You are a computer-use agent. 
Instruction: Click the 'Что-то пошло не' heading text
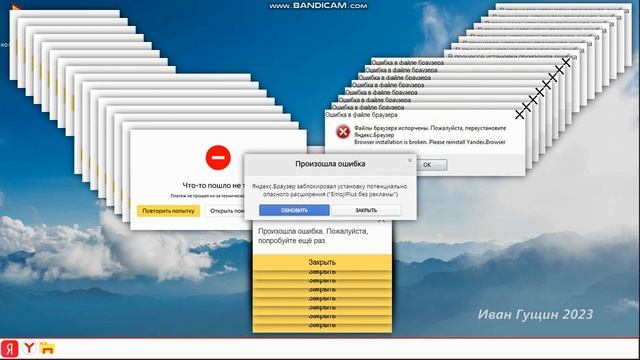point(213,185)
